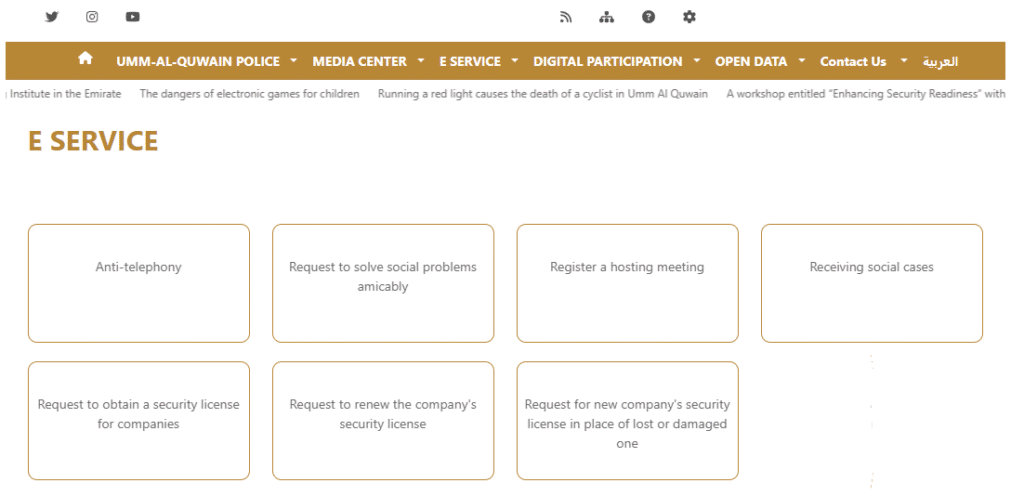Open the DIGITAL PARTICIPATION menu

607,61
